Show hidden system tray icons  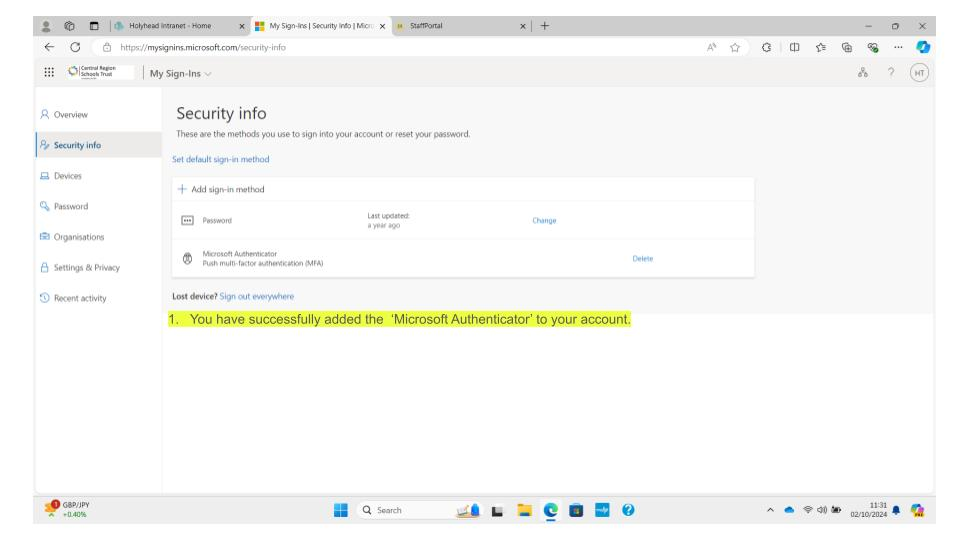[x=770, y=510]
